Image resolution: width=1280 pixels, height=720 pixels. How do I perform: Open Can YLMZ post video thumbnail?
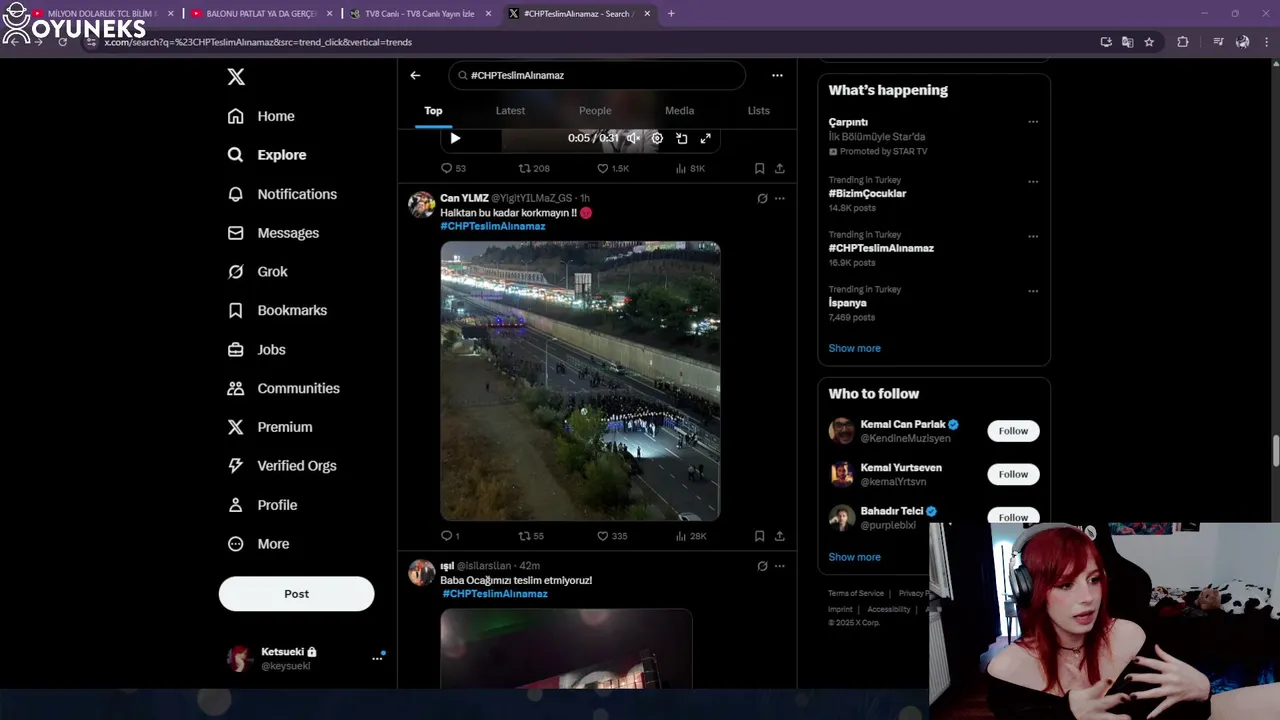pyautogui.click(x=580, y=381)
